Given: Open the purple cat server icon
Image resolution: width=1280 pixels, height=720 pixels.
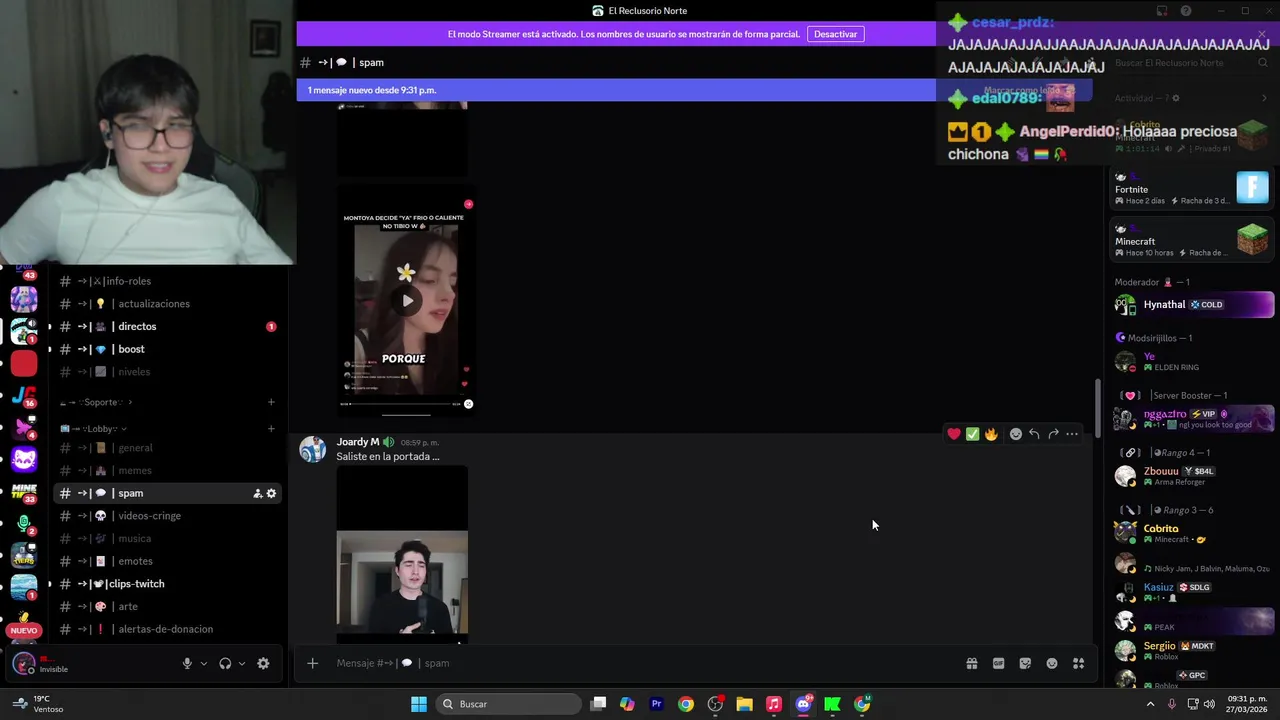Looking at the screenshot, I should point(24,460).
